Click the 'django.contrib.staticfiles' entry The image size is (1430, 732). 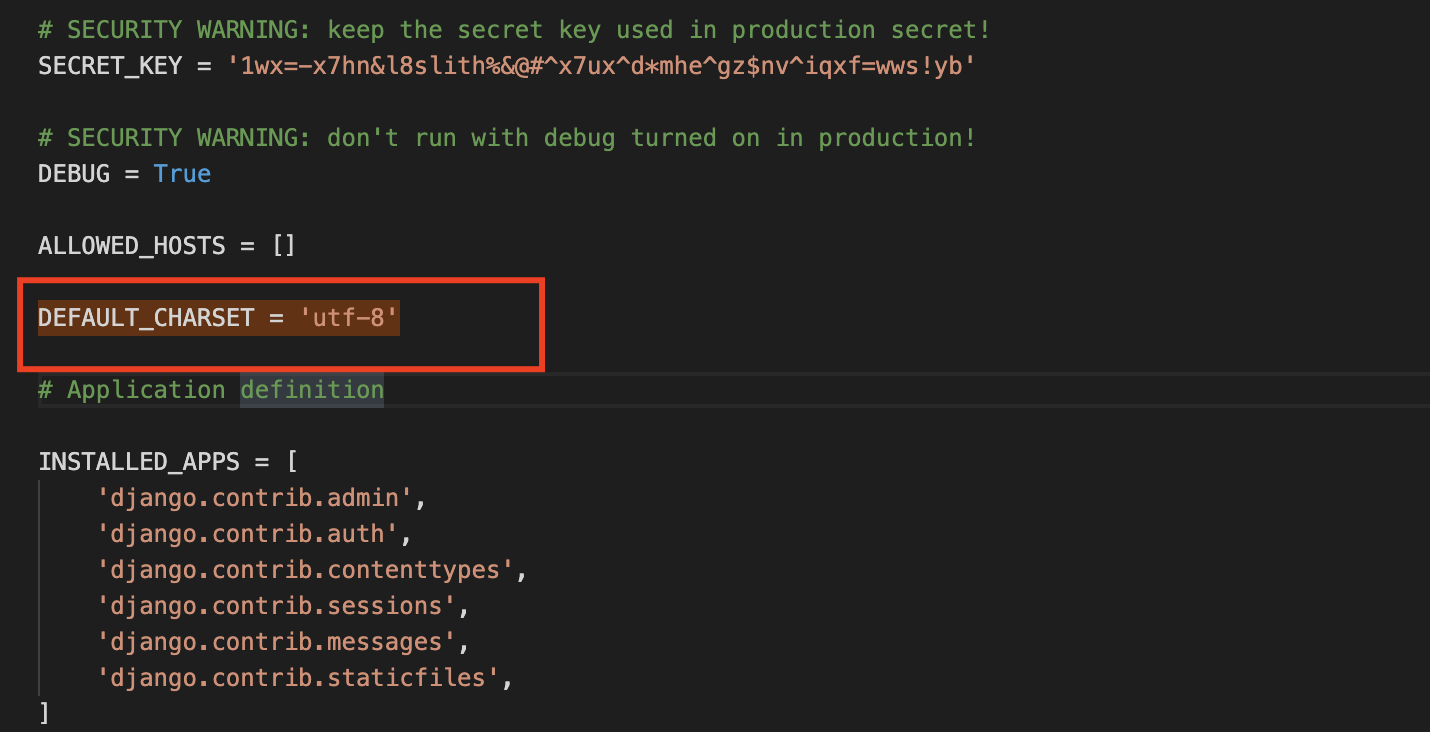pyautogui.click(x=298, y=678)
